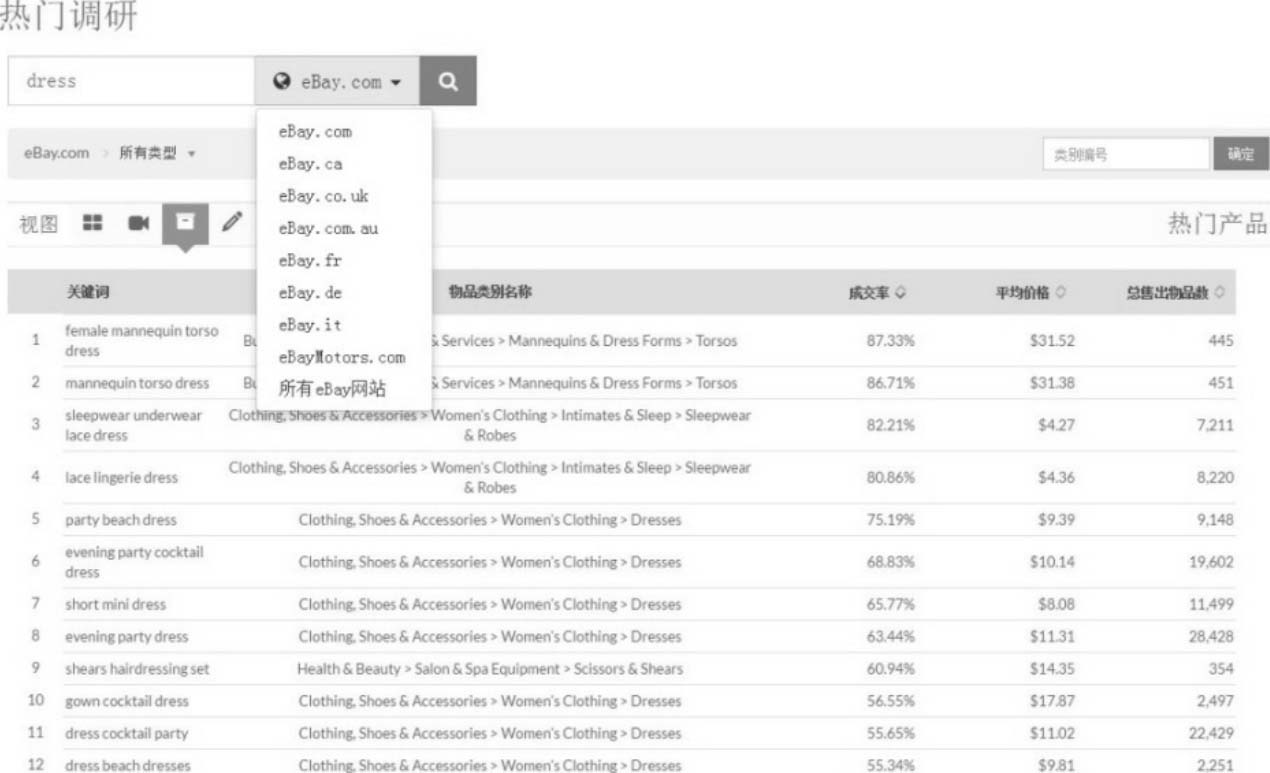The height and width of the screenshot is (773, 1270).
Task: Choose eBay.co.uk from site list
Action: coord(323,195)
